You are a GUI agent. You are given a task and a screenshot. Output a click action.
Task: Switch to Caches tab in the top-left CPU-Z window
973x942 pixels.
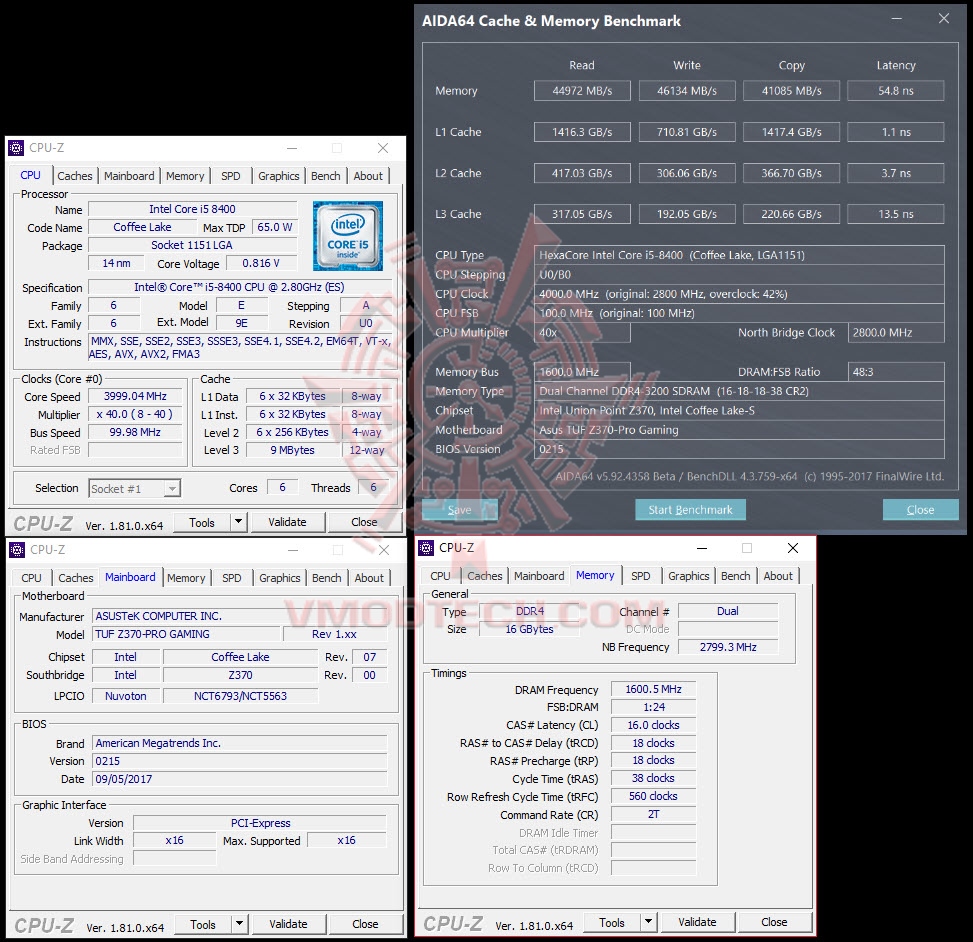coord(74,176)
